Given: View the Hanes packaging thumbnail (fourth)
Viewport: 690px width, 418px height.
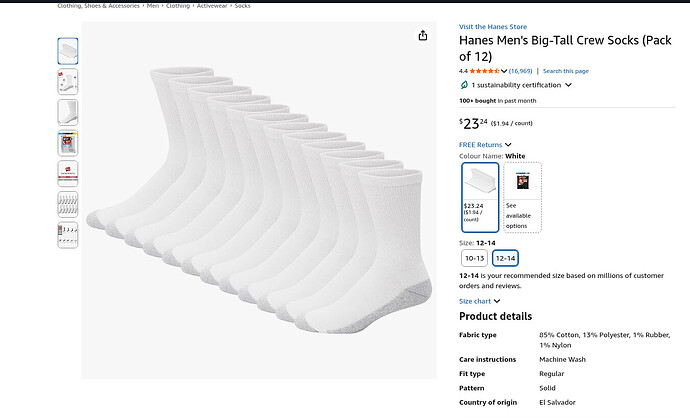Looking at the screenshot, I should coord(68,143).
